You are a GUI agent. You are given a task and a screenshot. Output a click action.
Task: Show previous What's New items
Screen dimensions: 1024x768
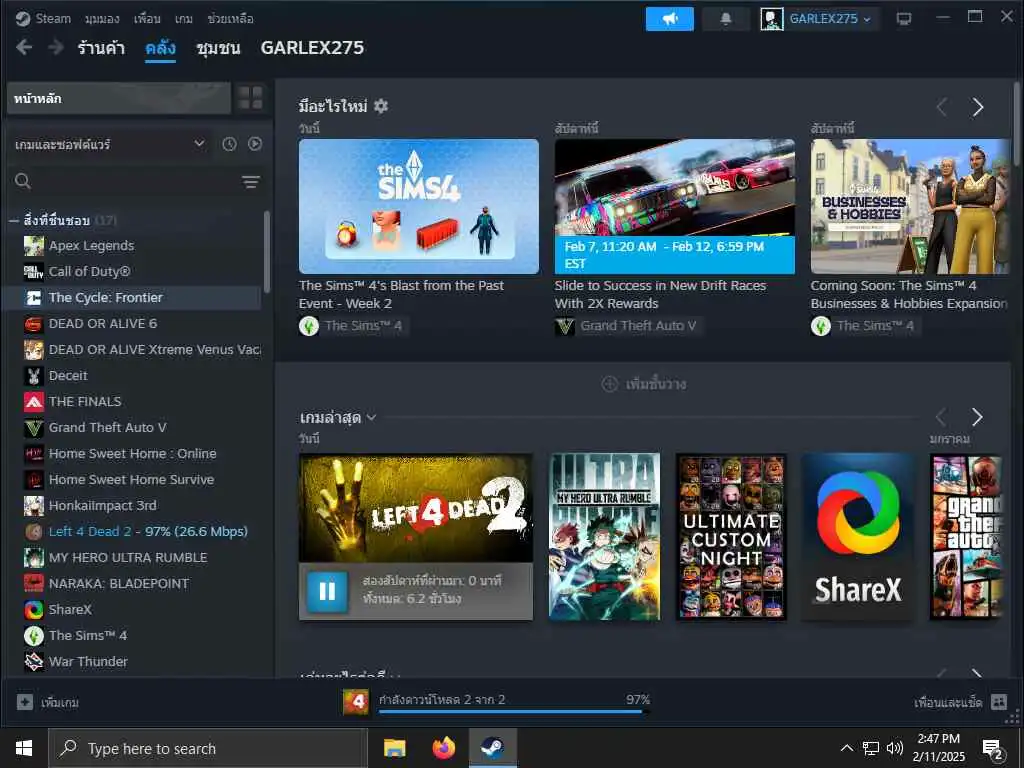[942, 107]
